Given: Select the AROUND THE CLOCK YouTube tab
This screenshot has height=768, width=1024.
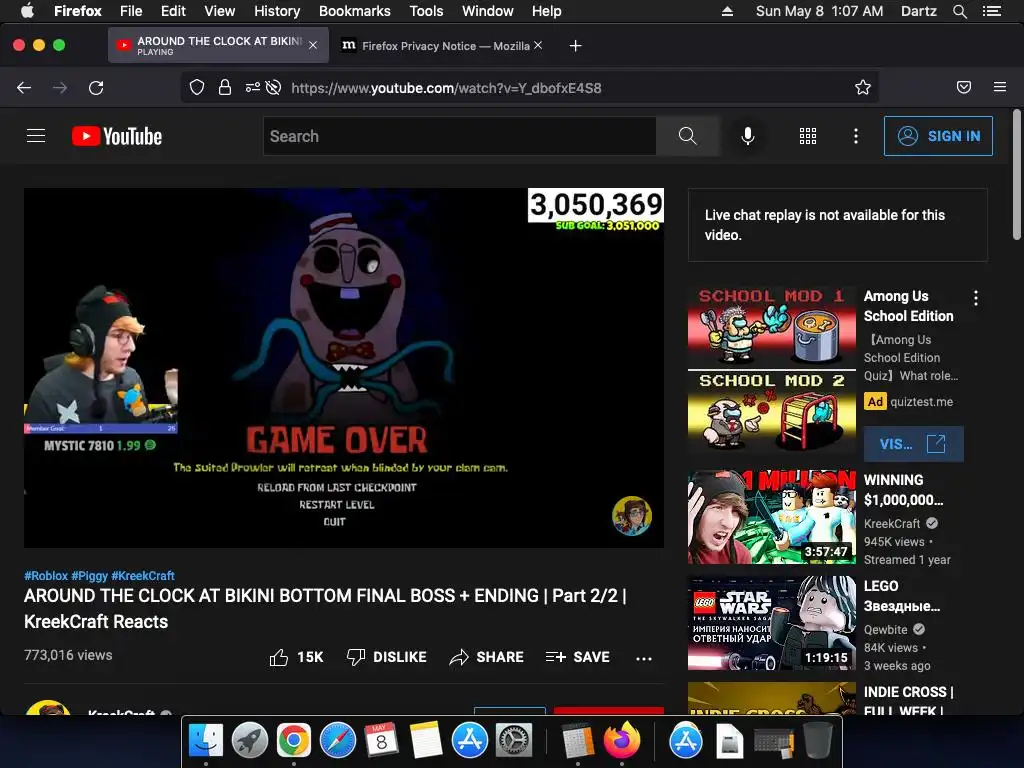Looking at the screenshot, I should click(x=218, y=45).
